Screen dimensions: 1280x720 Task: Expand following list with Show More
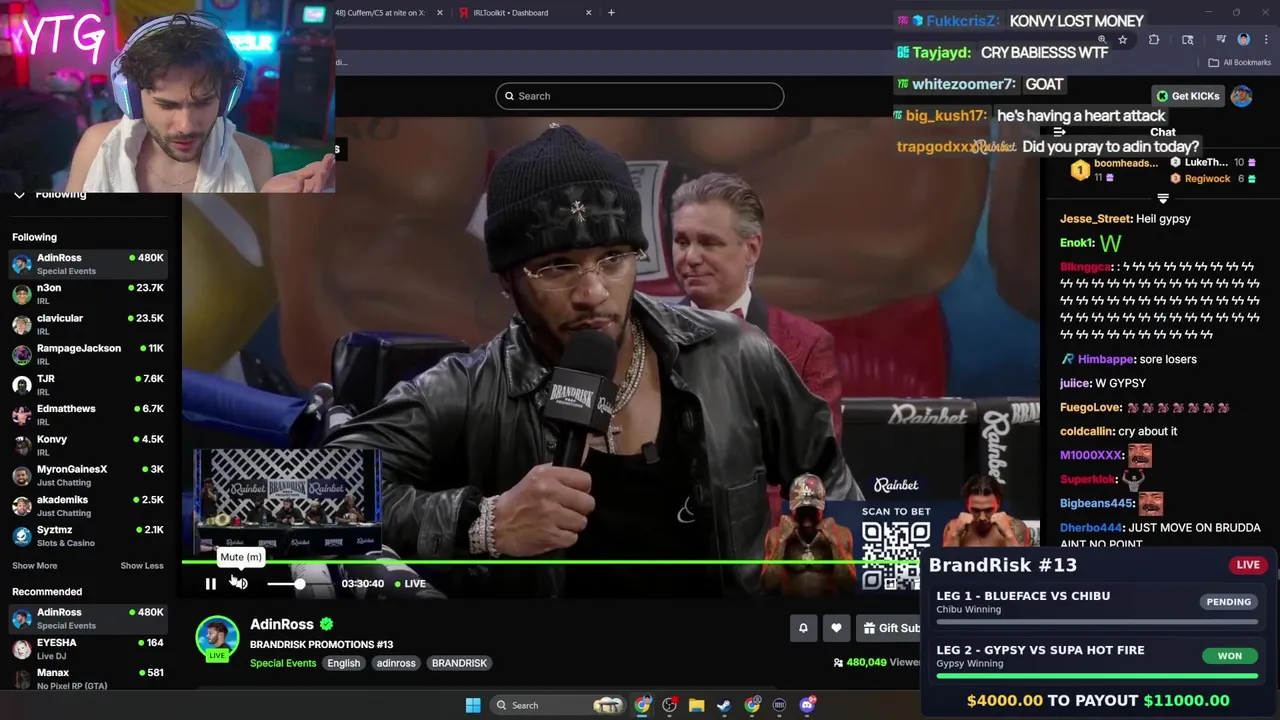click(35, 566)
